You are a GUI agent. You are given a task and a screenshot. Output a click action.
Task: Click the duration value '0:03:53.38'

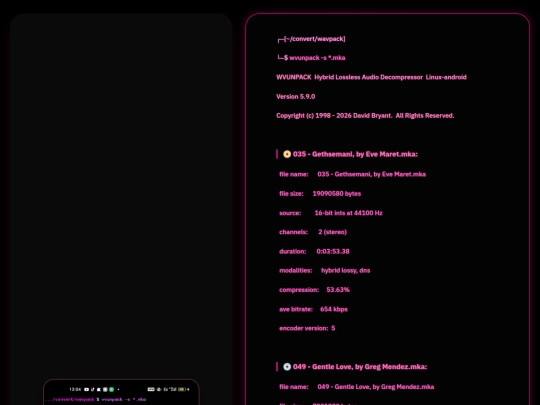(x=333, y=251)
